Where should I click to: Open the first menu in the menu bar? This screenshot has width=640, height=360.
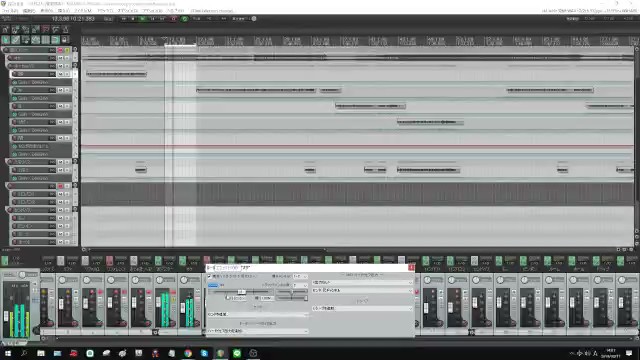10,11
